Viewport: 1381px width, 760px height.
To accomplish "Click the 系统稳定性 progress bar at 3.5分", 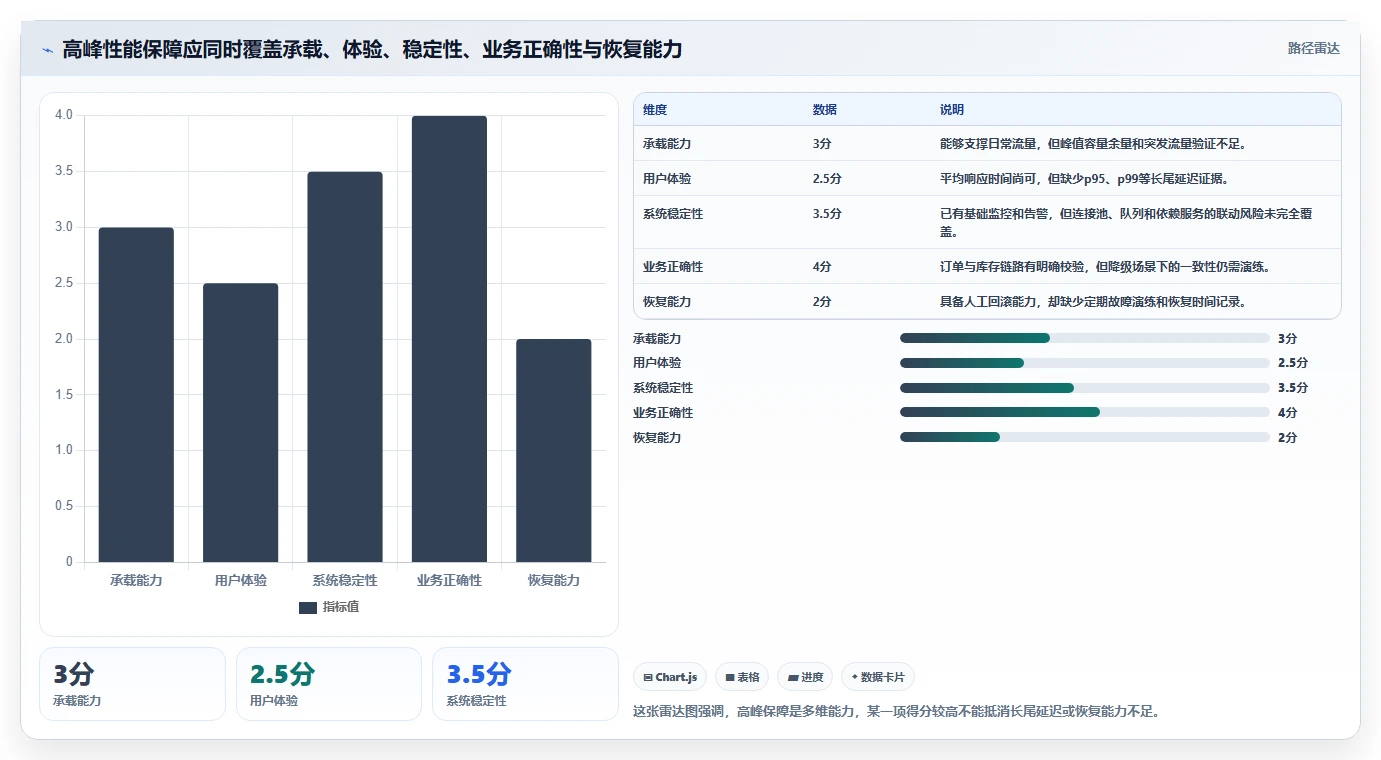I will tap(1085, 388).
